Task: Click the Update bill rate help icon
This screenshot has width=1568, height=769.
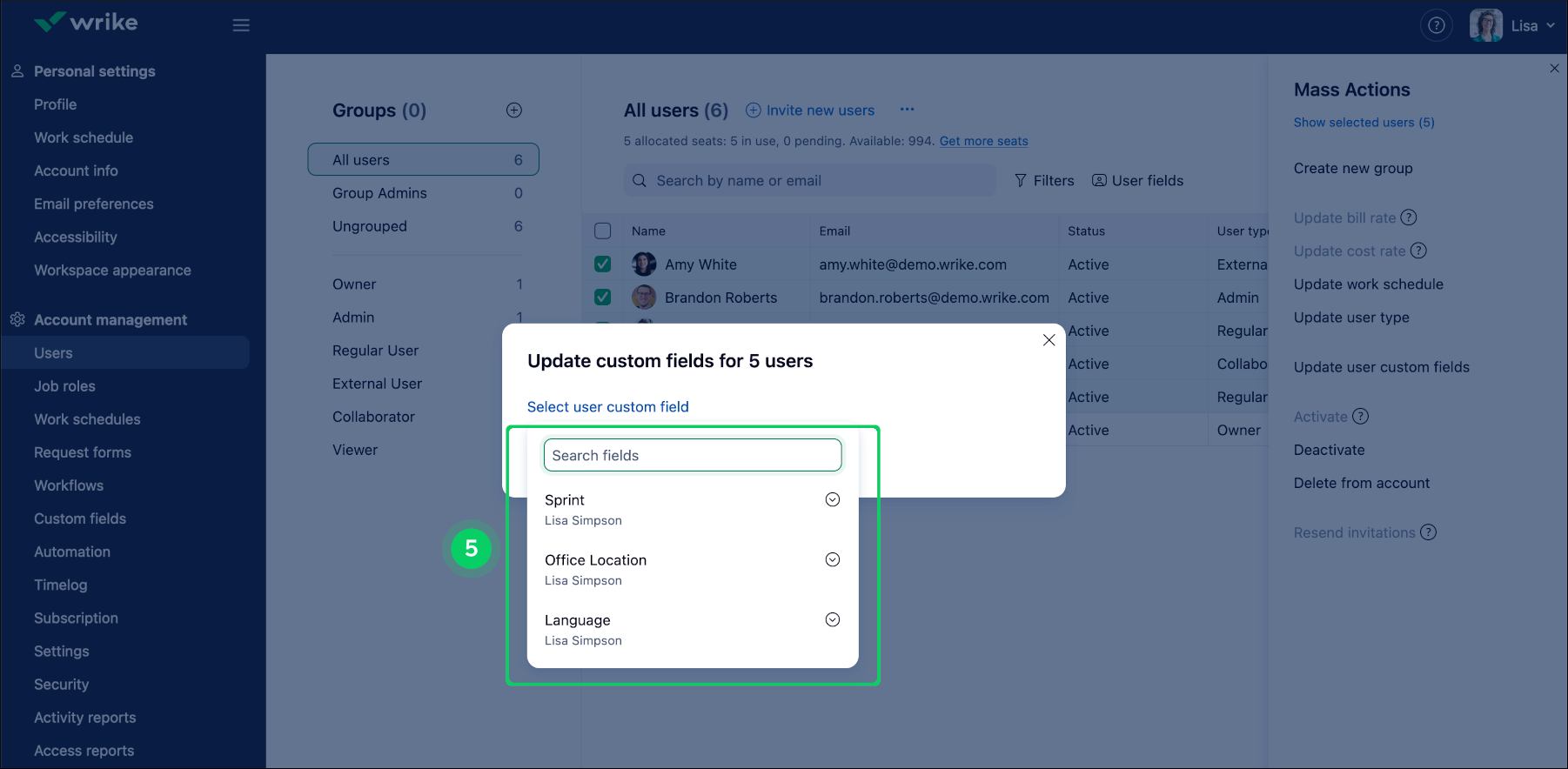Action: point(1409,217)
